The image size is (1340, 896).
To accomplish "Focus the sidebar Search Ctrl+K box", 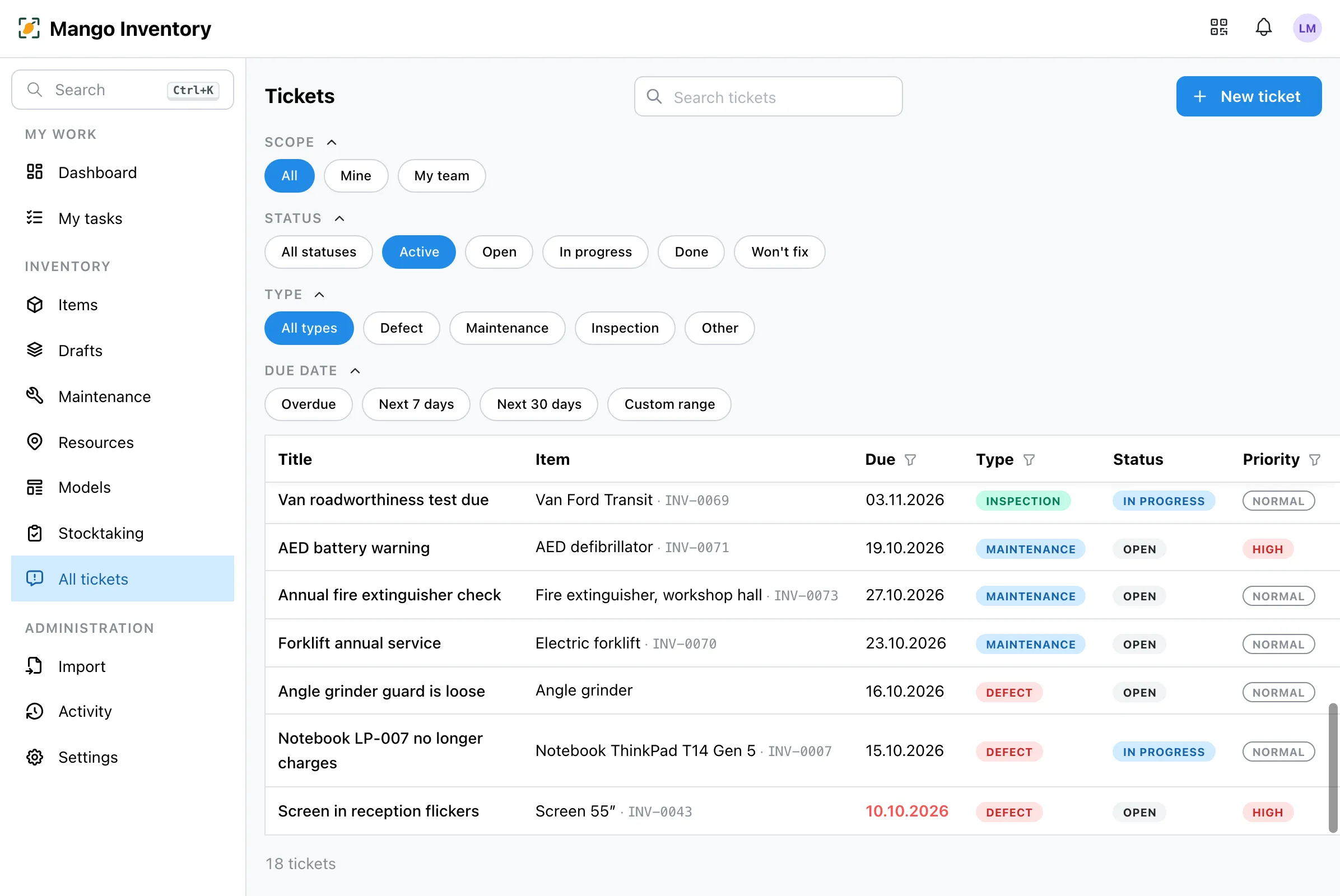I will 122,90.
